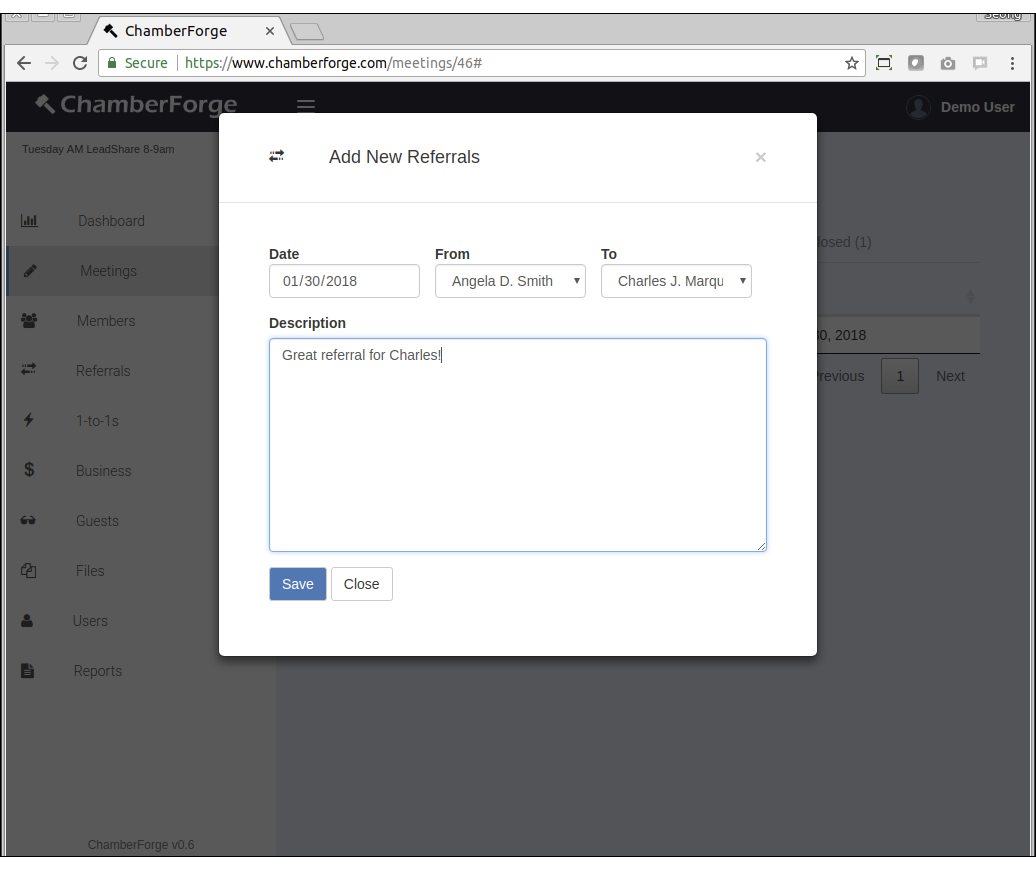The width and height of the screenshot is (1036, 870).
Task: Click the Demo User avatar icon
Action: (917, 107)
